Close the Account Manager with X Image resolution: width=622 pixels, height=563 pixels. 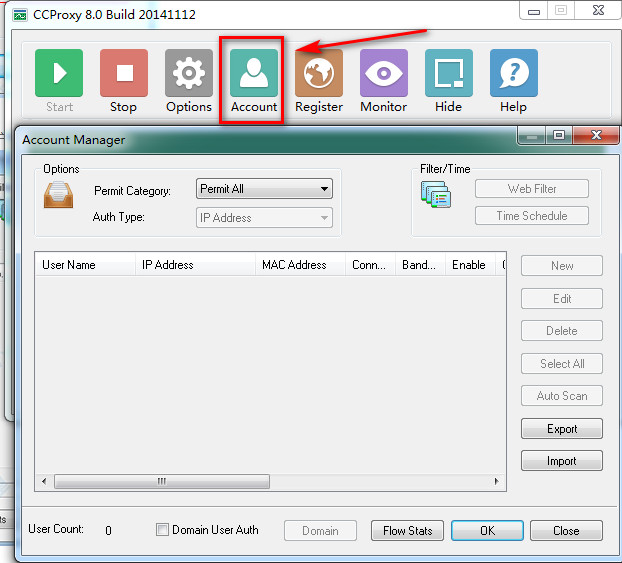pyautogui.click(x=596, y=135)
